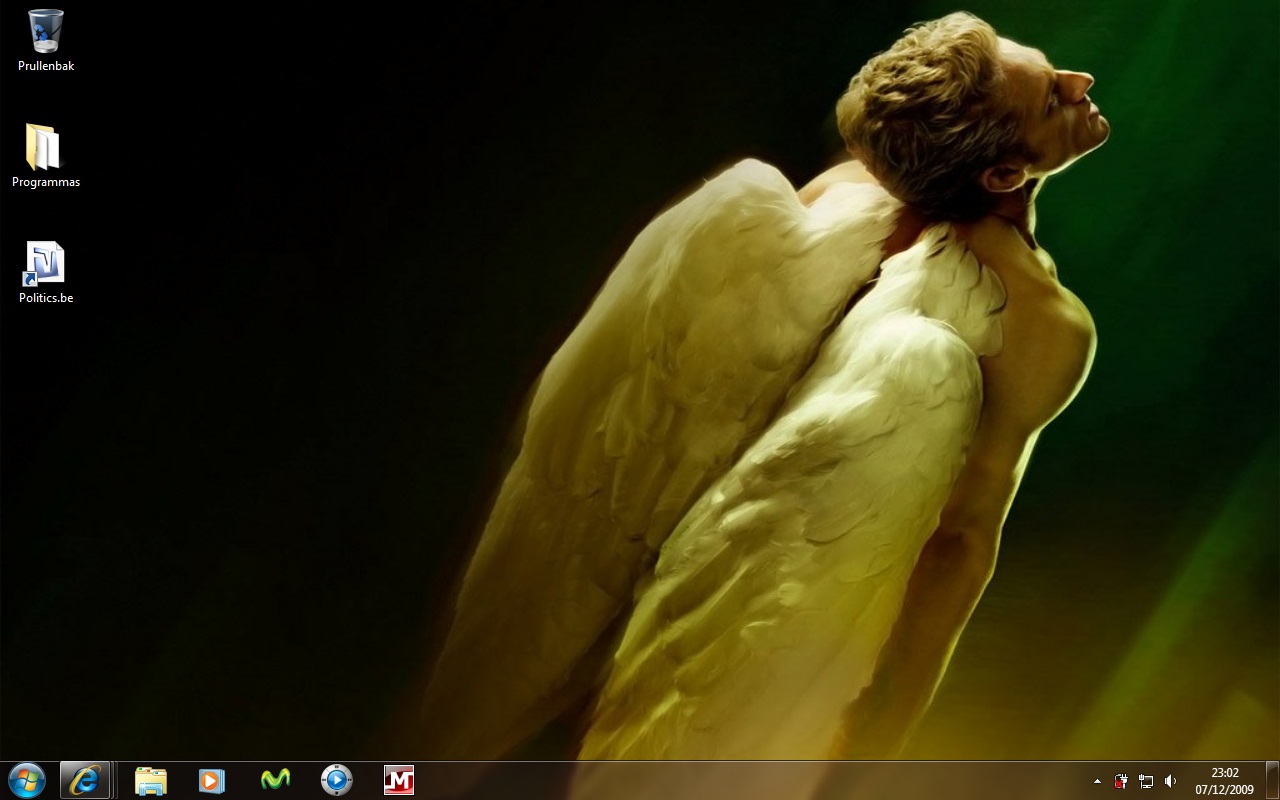Click the power plug tray icon
This screenshot has width=1280, height=800.
(1121, 781)
